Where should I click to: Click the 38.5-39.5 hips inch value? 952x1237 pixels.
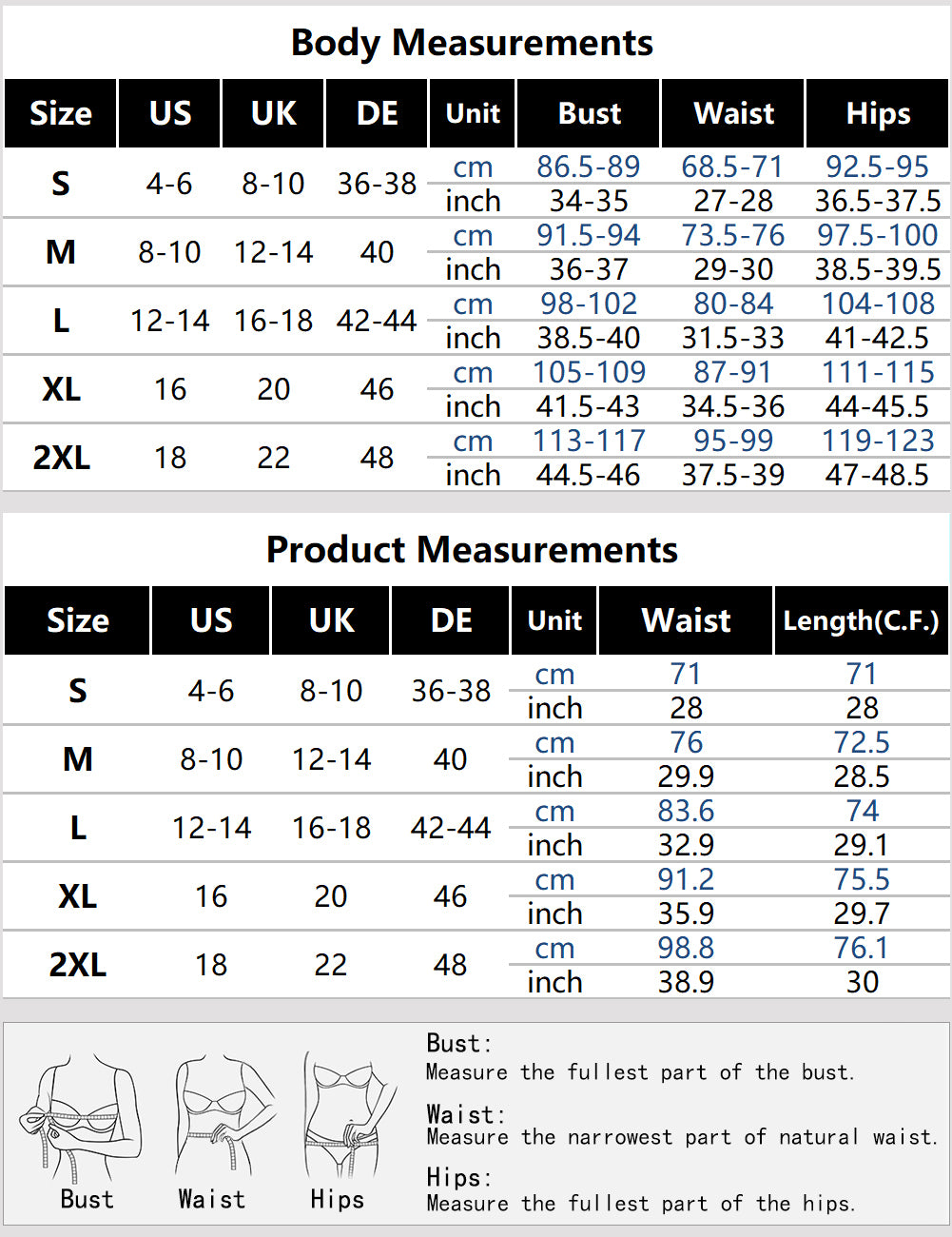(x=878, y=269)
